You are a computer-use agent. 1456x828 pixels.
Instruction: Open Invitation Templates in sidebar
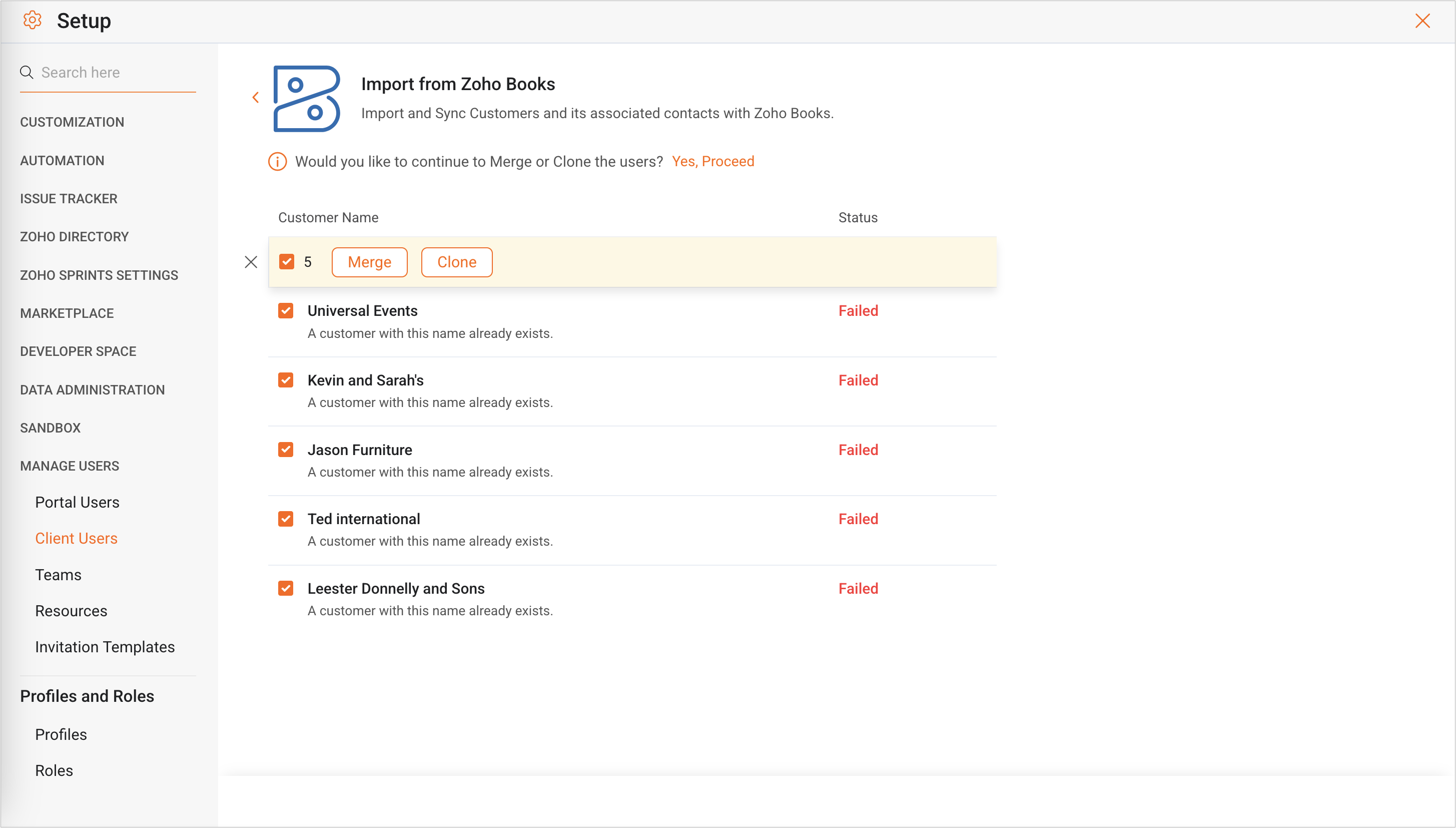tap(105, 647)
